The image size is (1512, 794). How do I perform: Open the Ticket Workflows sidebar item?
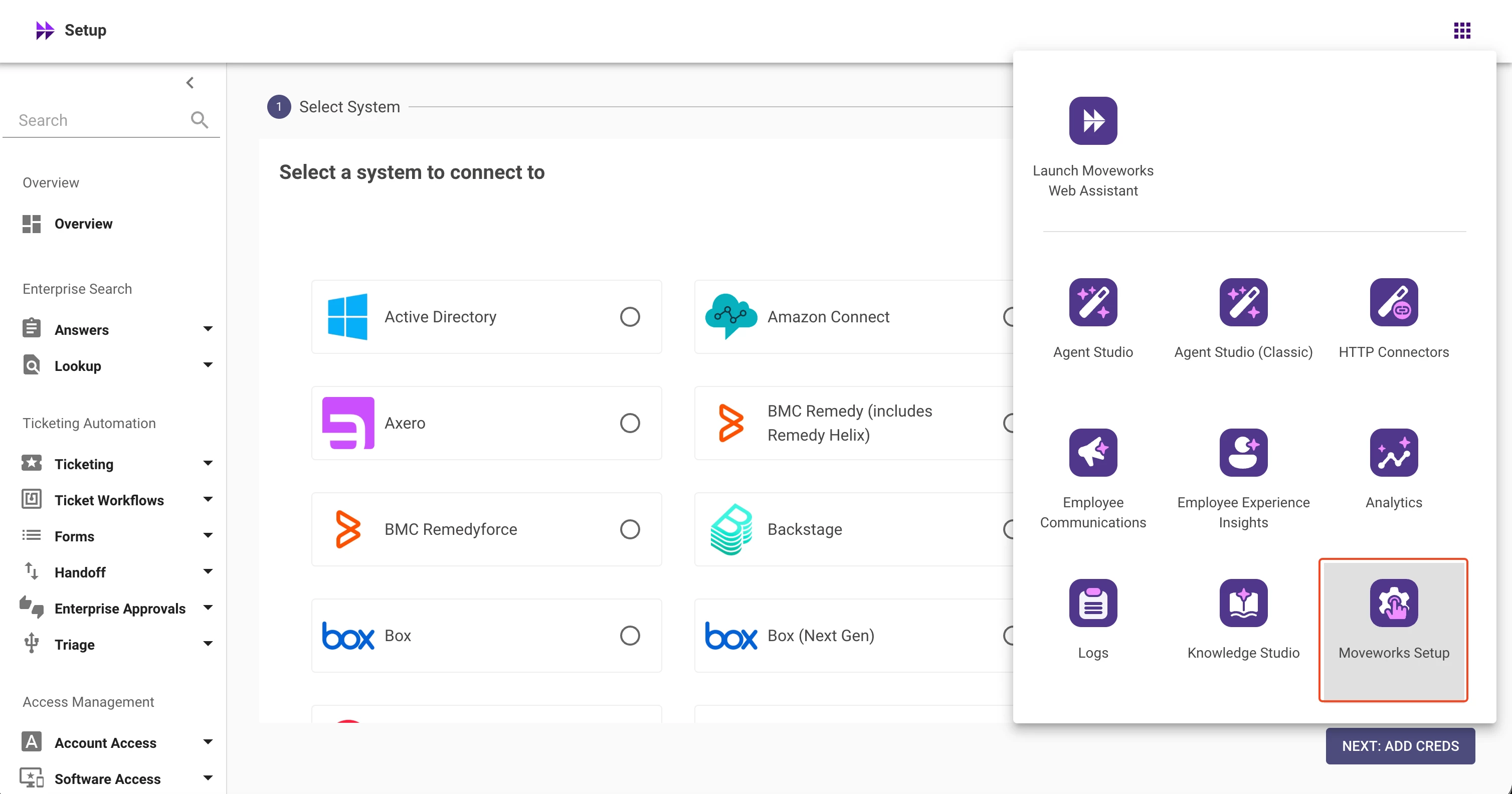click(x=109, y=500)
